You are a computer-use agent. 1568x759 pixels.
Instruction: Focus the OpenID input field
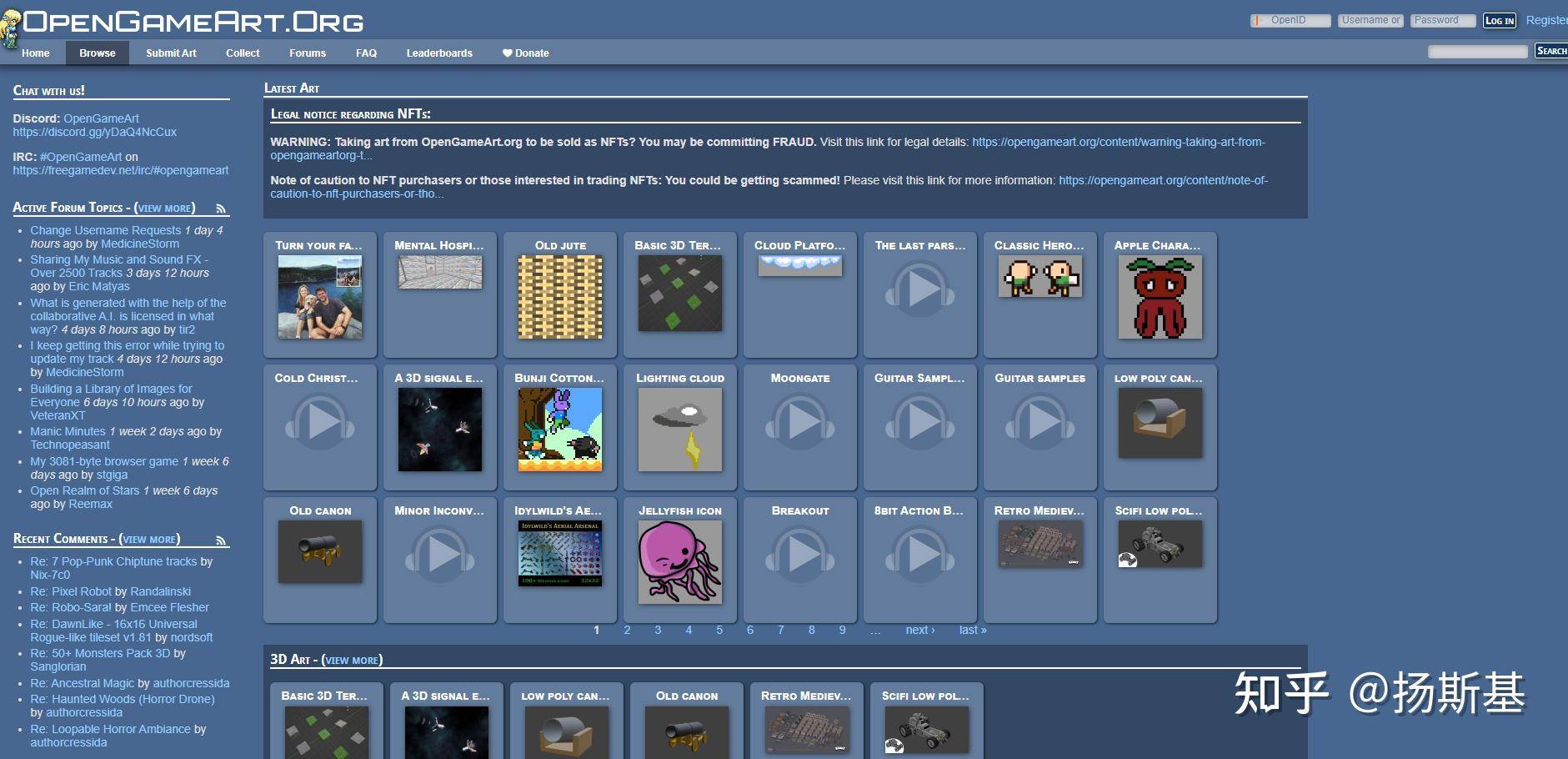click(x=1290, y=20)
